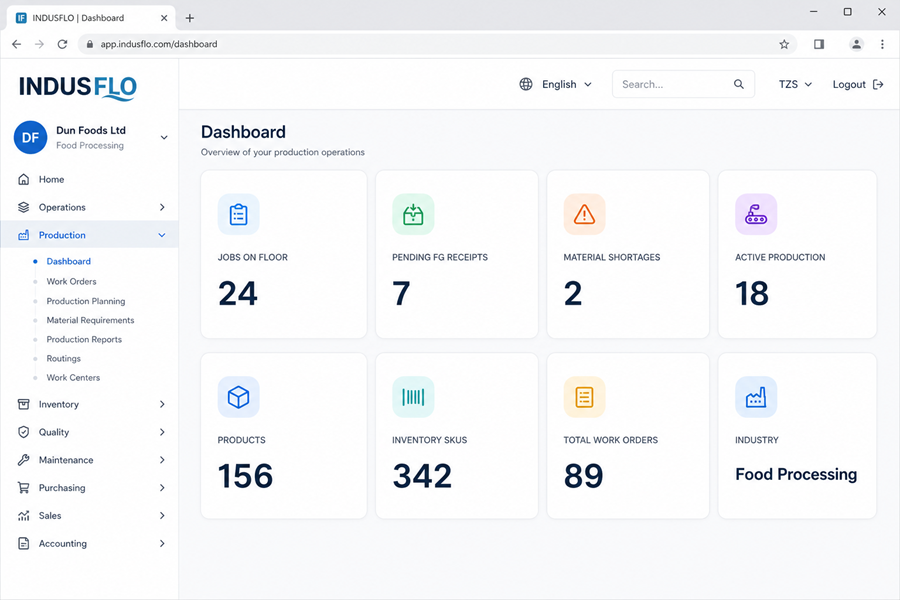The image size is (900, 600).
Task: Click the Production factory icon in sidebar
Action: point(24,235)
